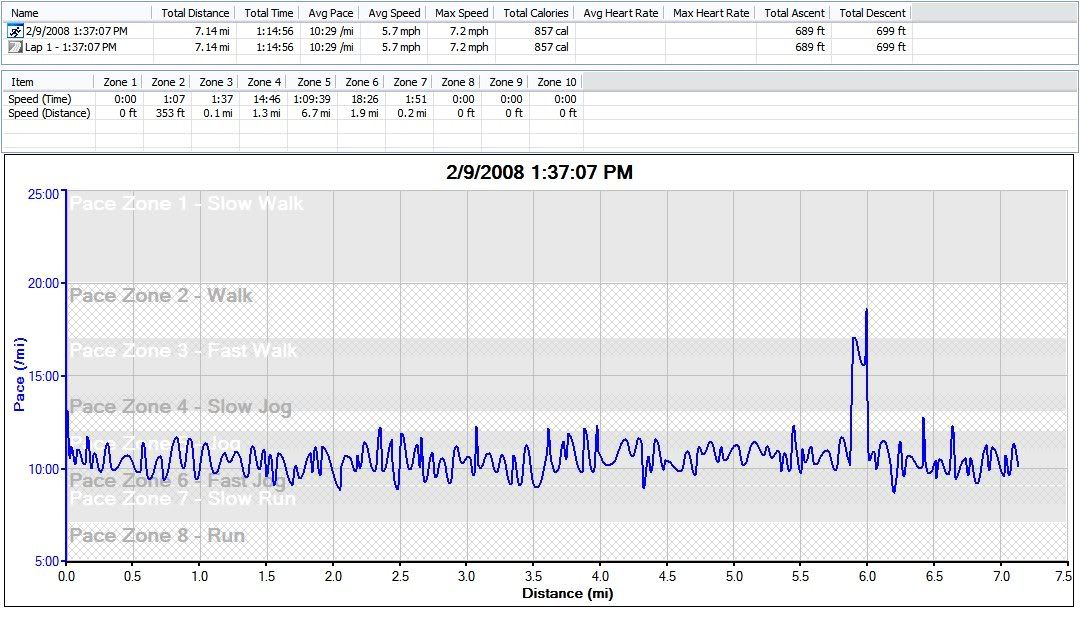This screenshot has height=638, width=1080.
Task: Sort by the Total Ascent column
Action: click(794, 13)
